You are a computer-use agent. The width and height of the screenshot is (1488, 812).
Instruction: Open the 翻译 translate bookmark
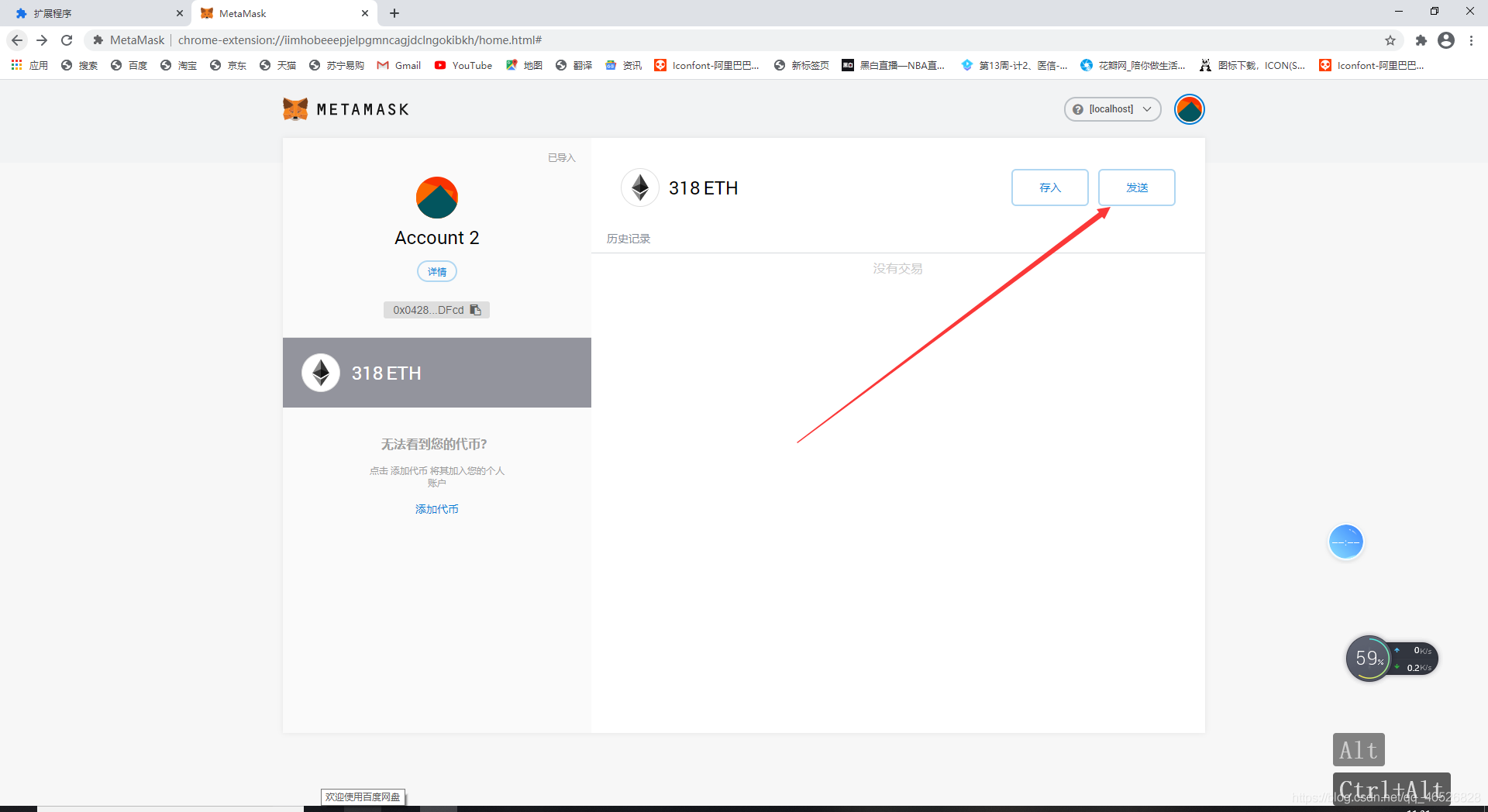click(573, 66)
